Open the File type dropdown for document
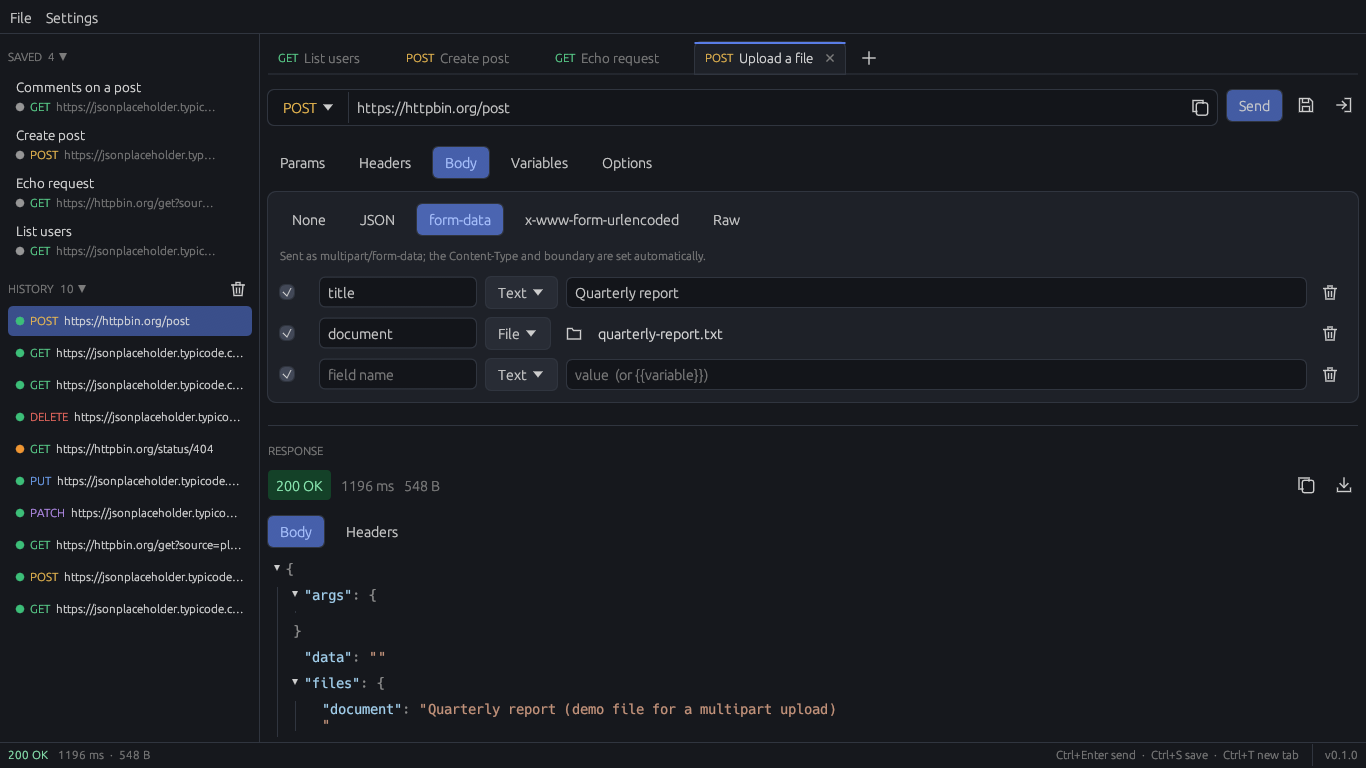 (x=518, y=334)
